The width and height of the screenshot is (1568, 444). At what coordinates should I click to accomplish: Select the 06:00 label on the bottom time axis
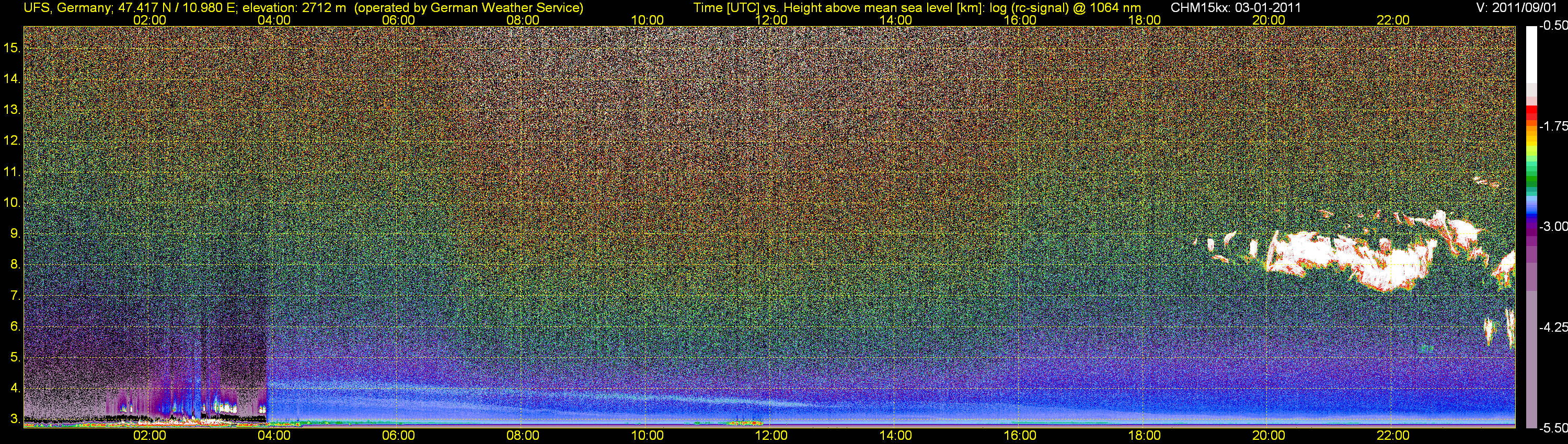[398, 436]
